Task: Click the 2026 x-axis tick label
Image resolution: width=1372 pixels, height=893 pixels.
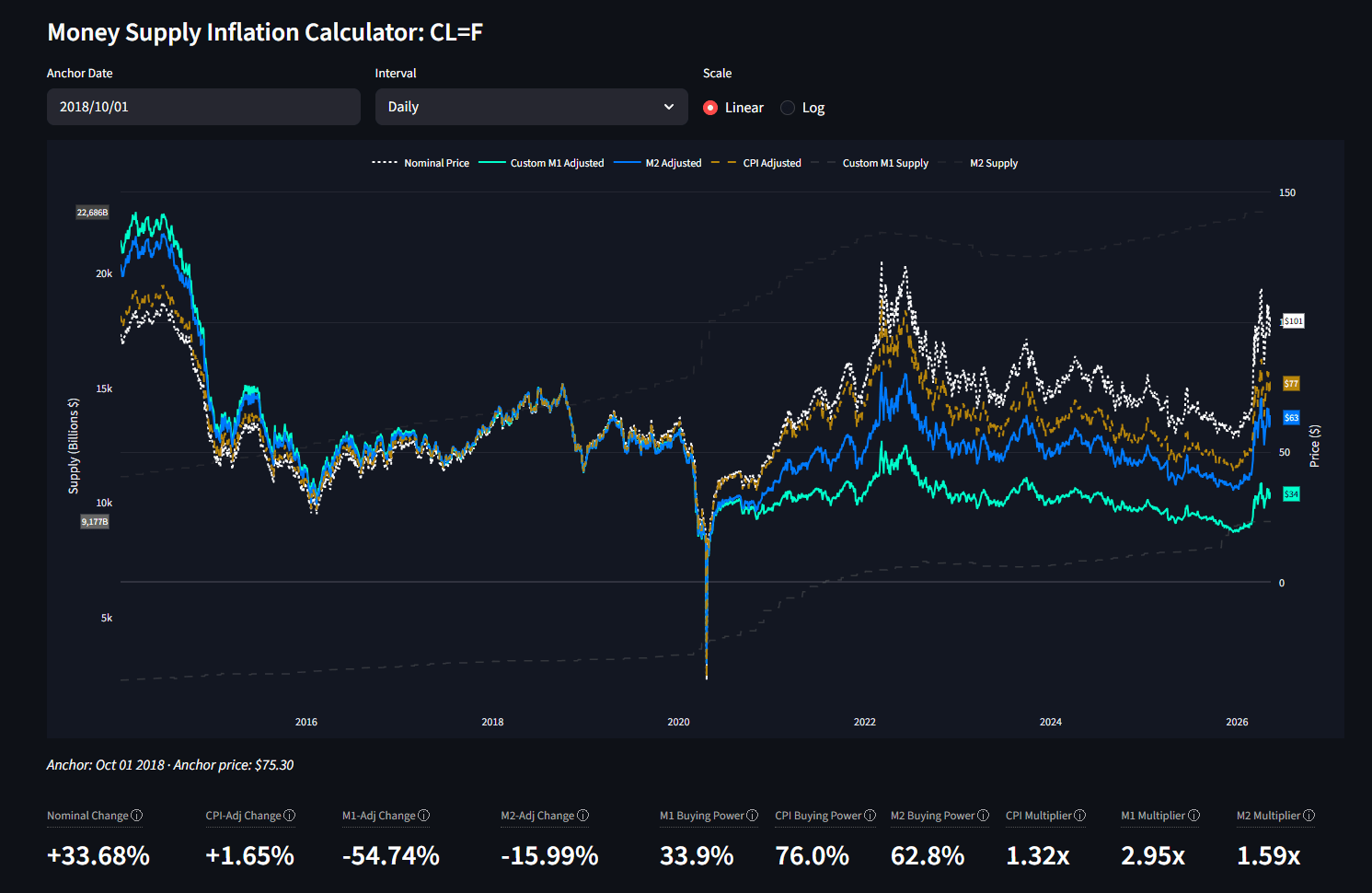Action: pyautogui.click(x=1237, y=722)
